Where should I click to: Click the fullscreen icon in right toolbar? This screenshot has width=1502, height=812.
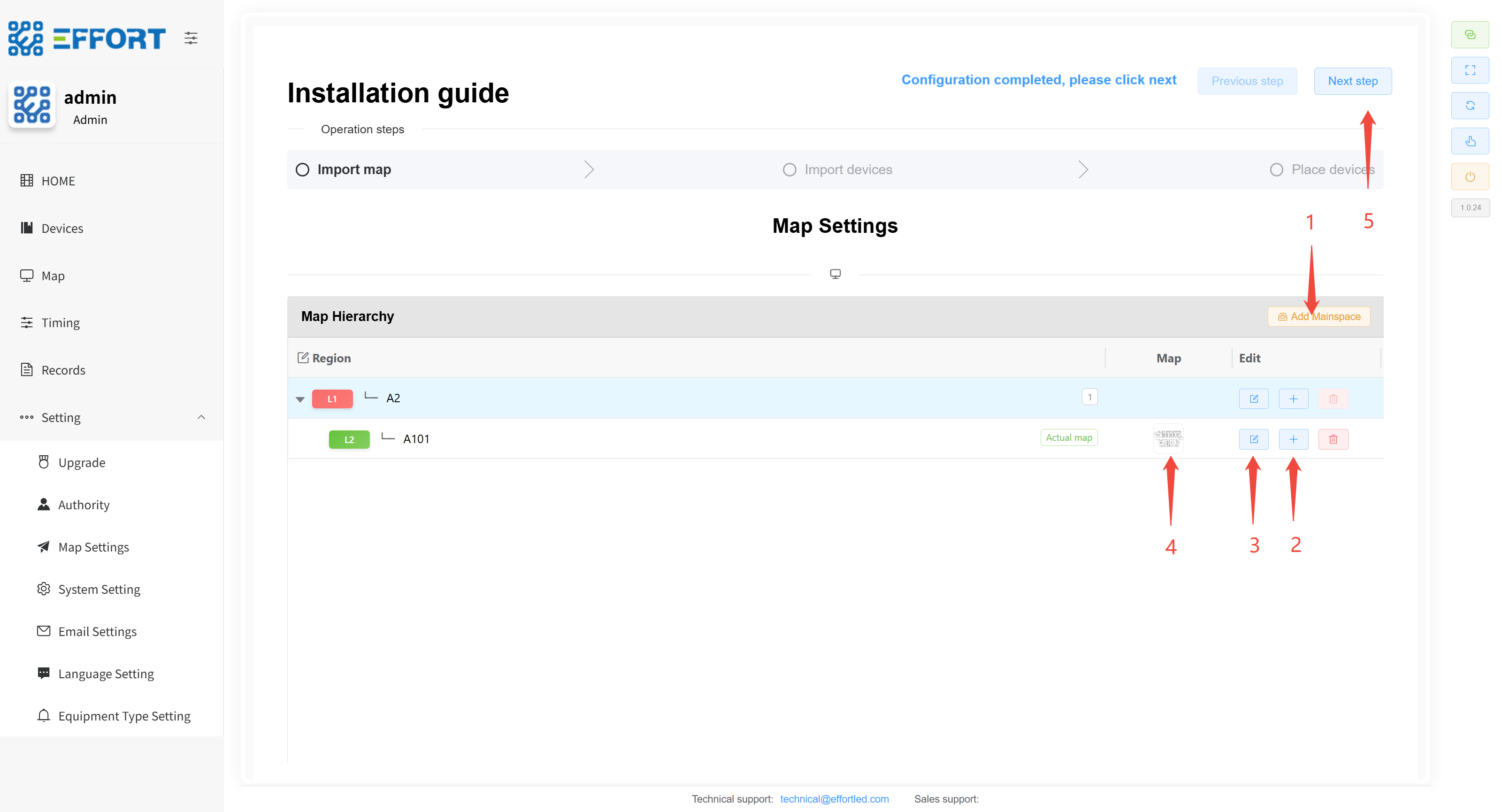point(1470,70)
